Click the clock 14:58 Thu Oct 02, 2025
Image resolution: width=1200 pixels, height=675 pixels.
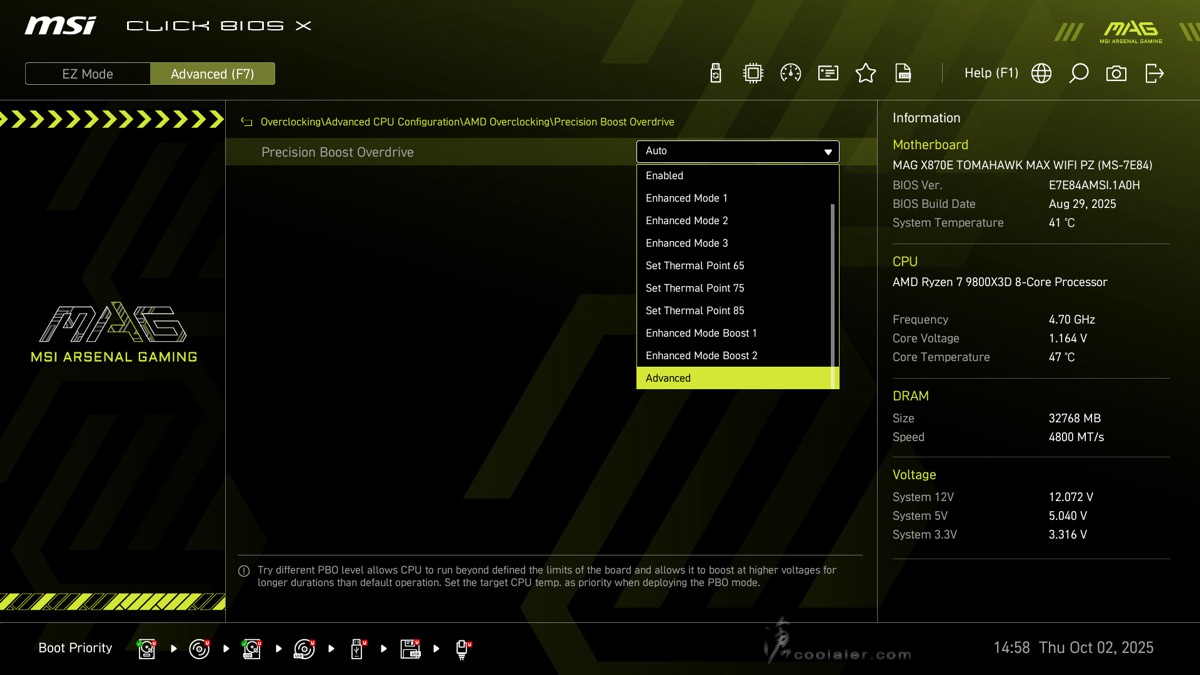point(1073,648)
